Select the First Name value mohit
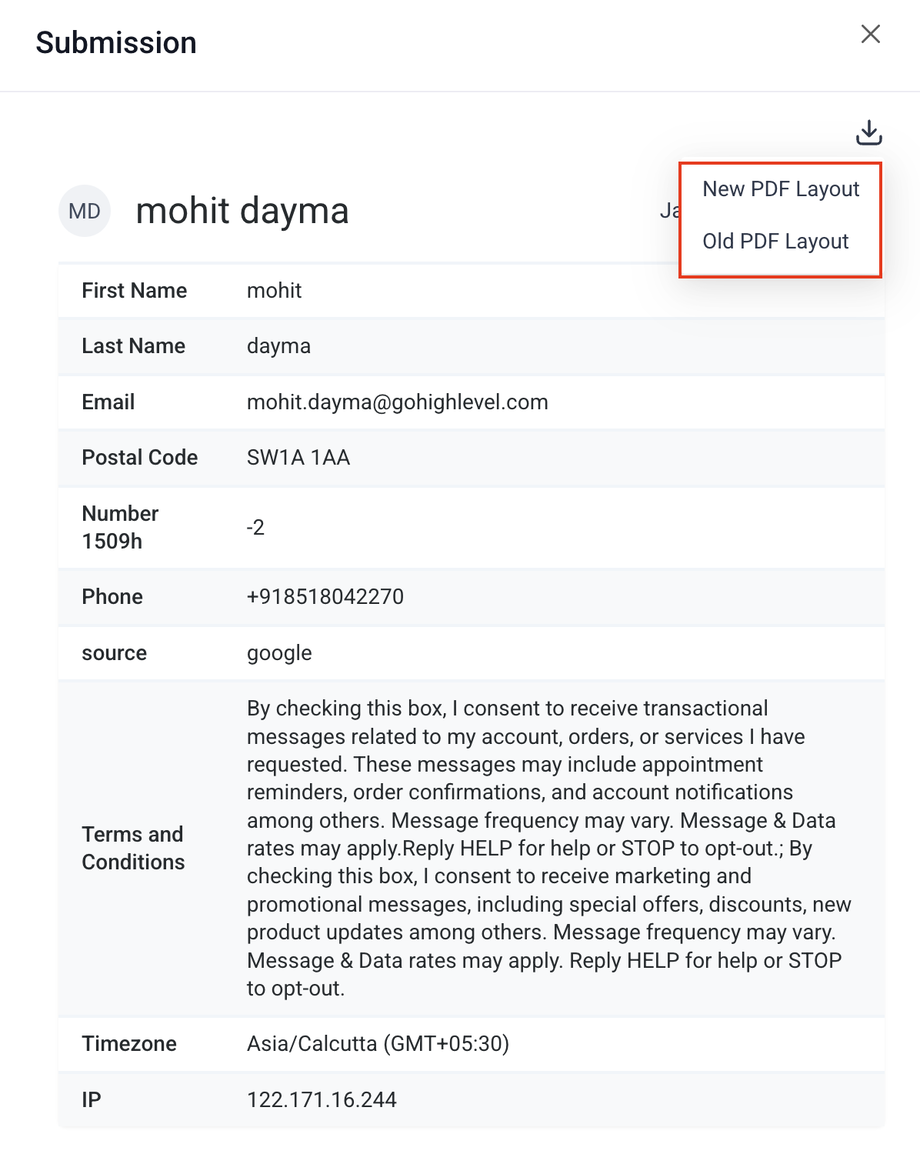Screen dimensions: 920x1154 coord(274,291)
